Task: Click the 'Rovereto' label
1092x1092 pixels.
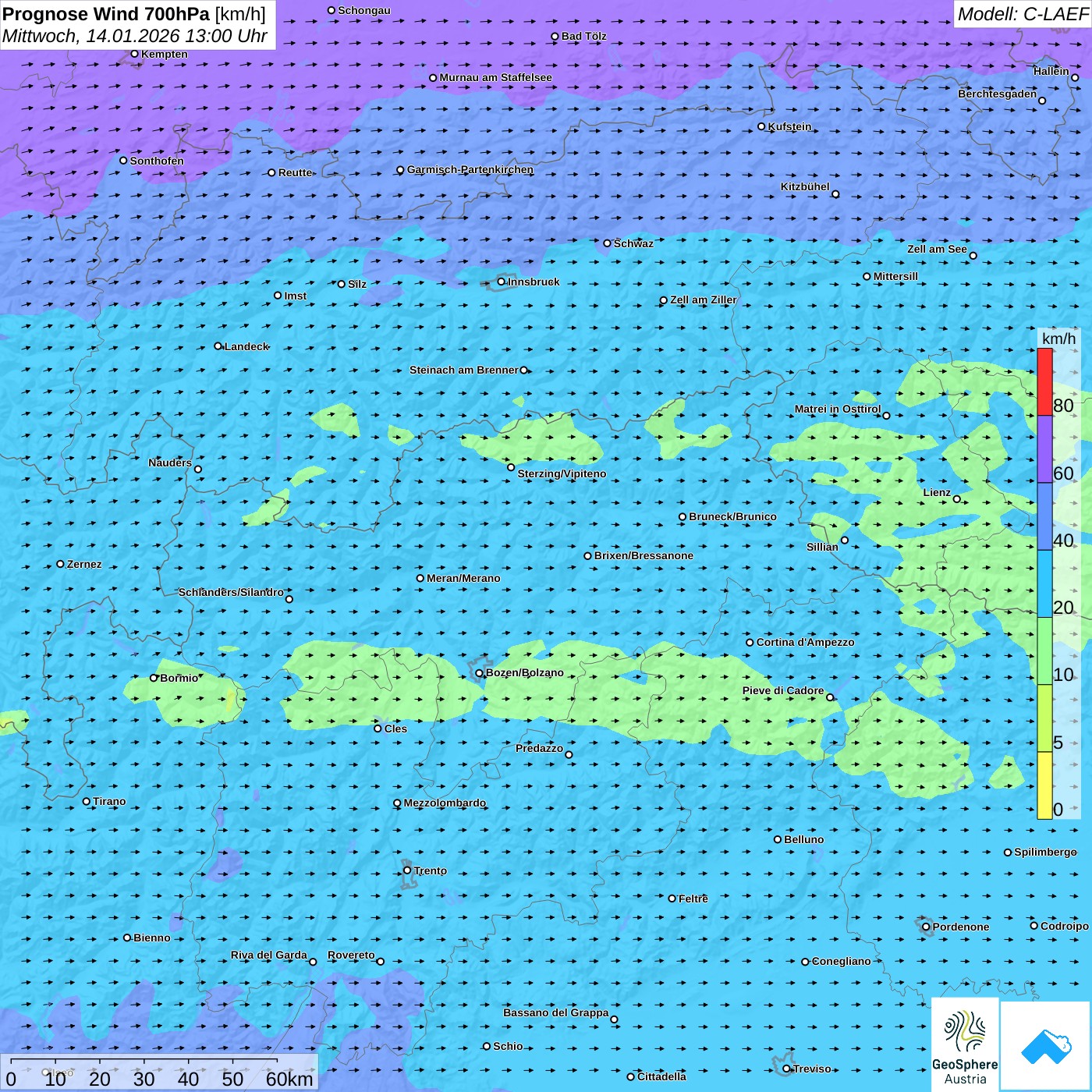Action: point(351,955)
